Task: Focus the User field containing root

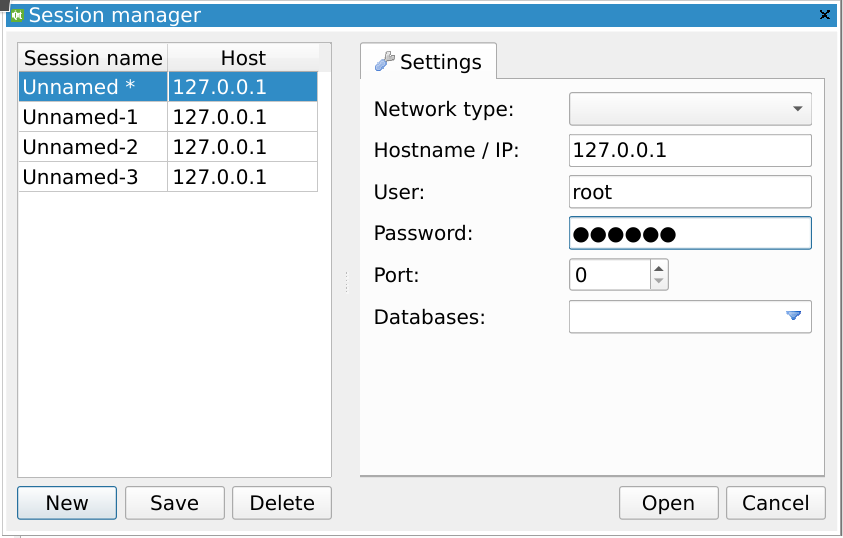Action: [690, 192]
